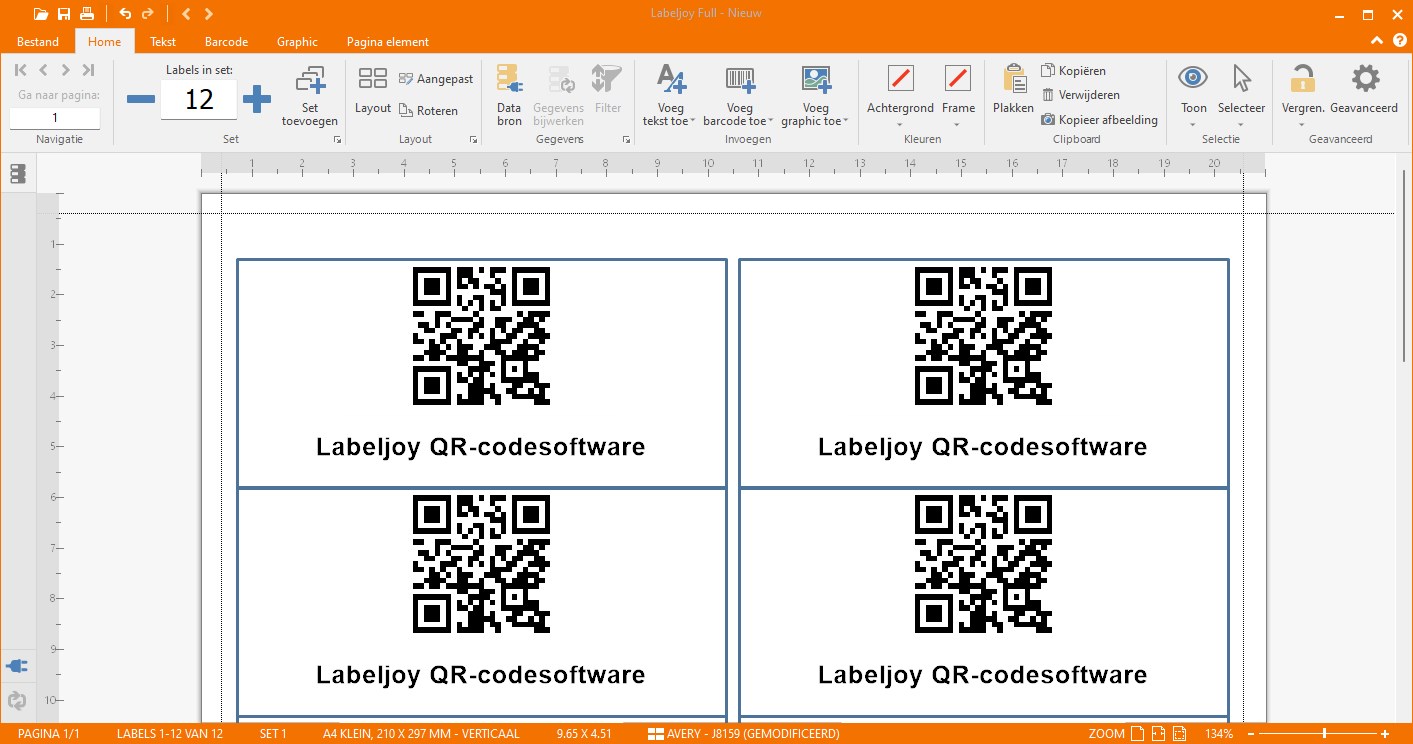The width and height of the screenshot is (1413, 744).
Task: Click sets panel icon in left sidebar
Action: 17,174
